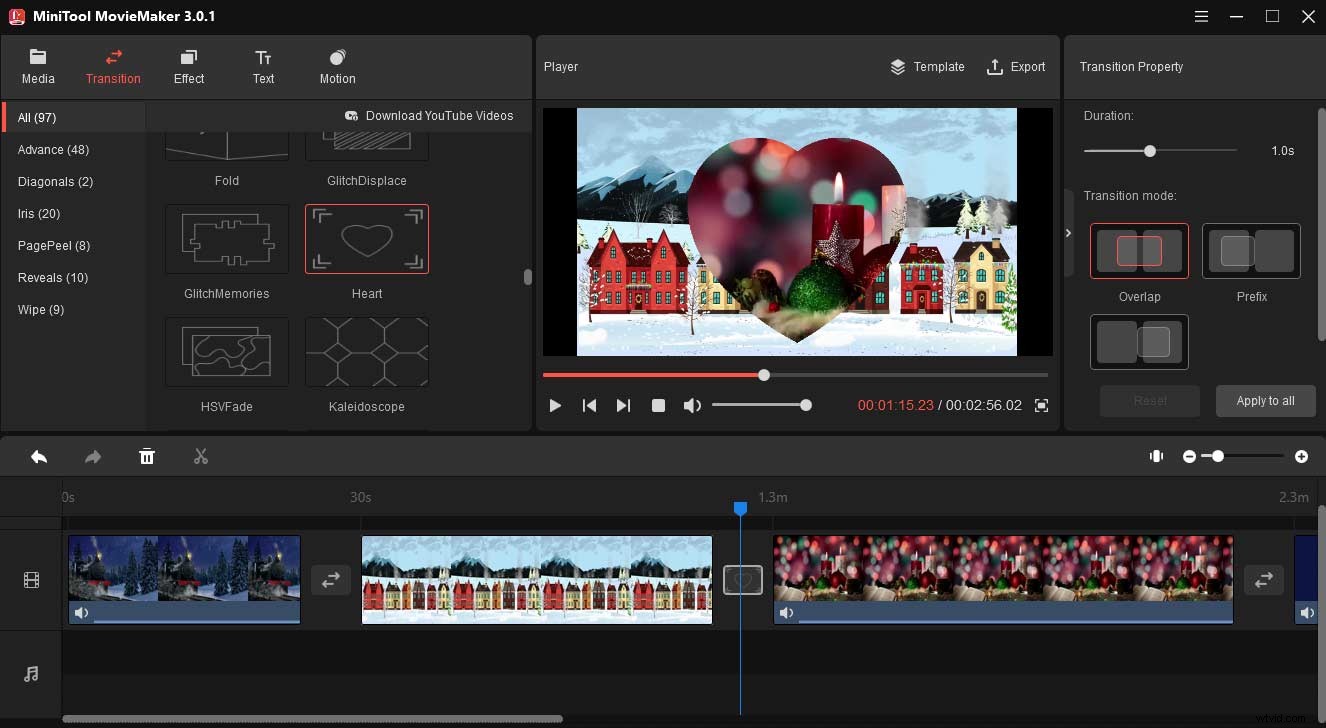Open the Motion tab icon
This screenshot has height=728, width=1326.
[337, 66]
